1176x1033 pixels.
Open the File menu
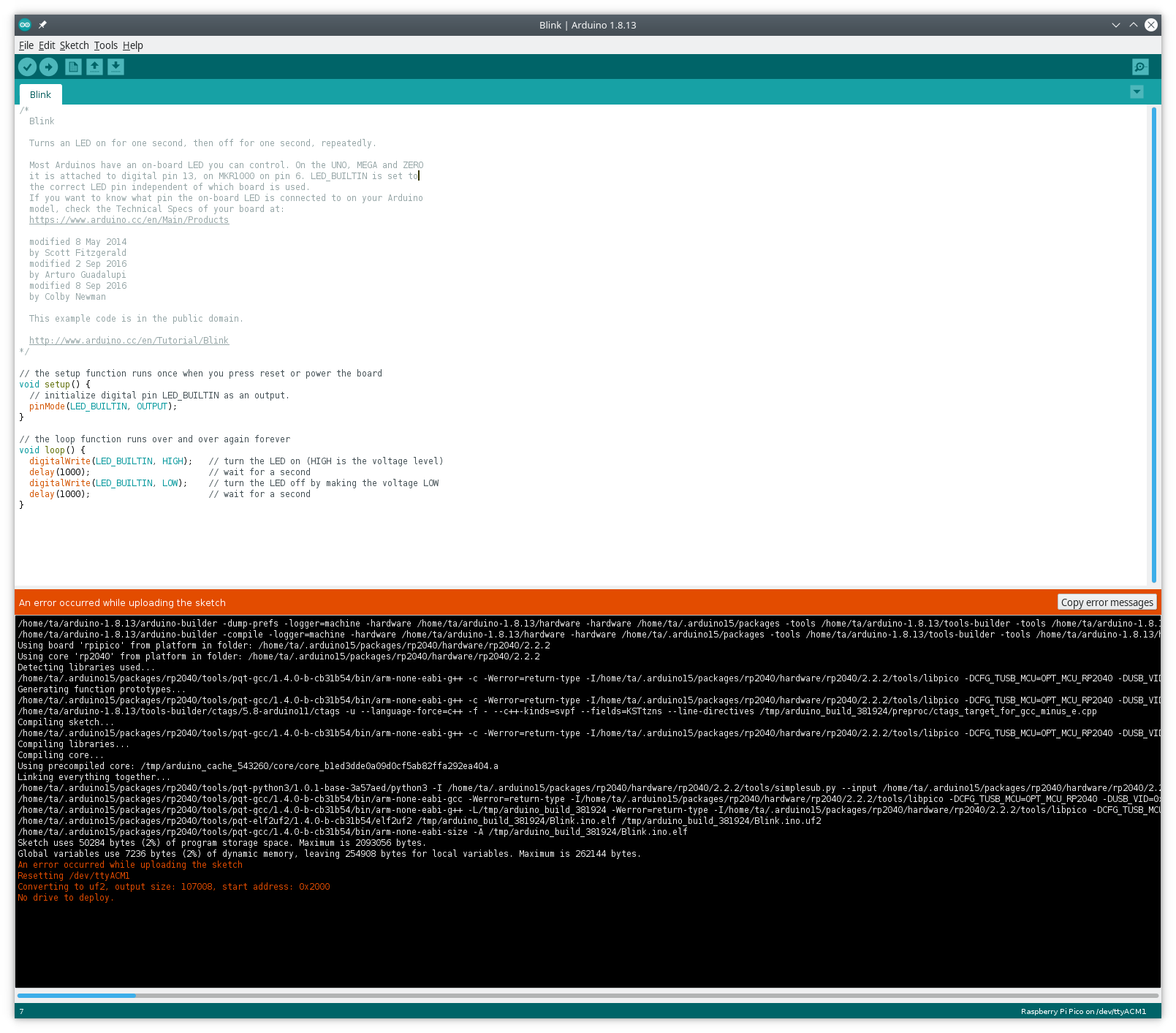pyautogui.click(x=26, y=45)
